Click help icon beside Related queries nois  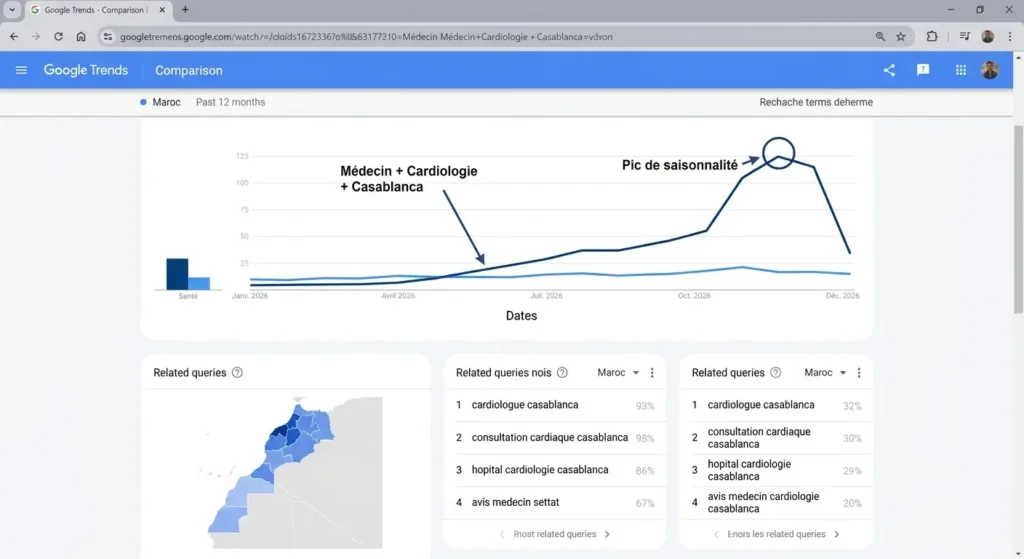[562, 372]
